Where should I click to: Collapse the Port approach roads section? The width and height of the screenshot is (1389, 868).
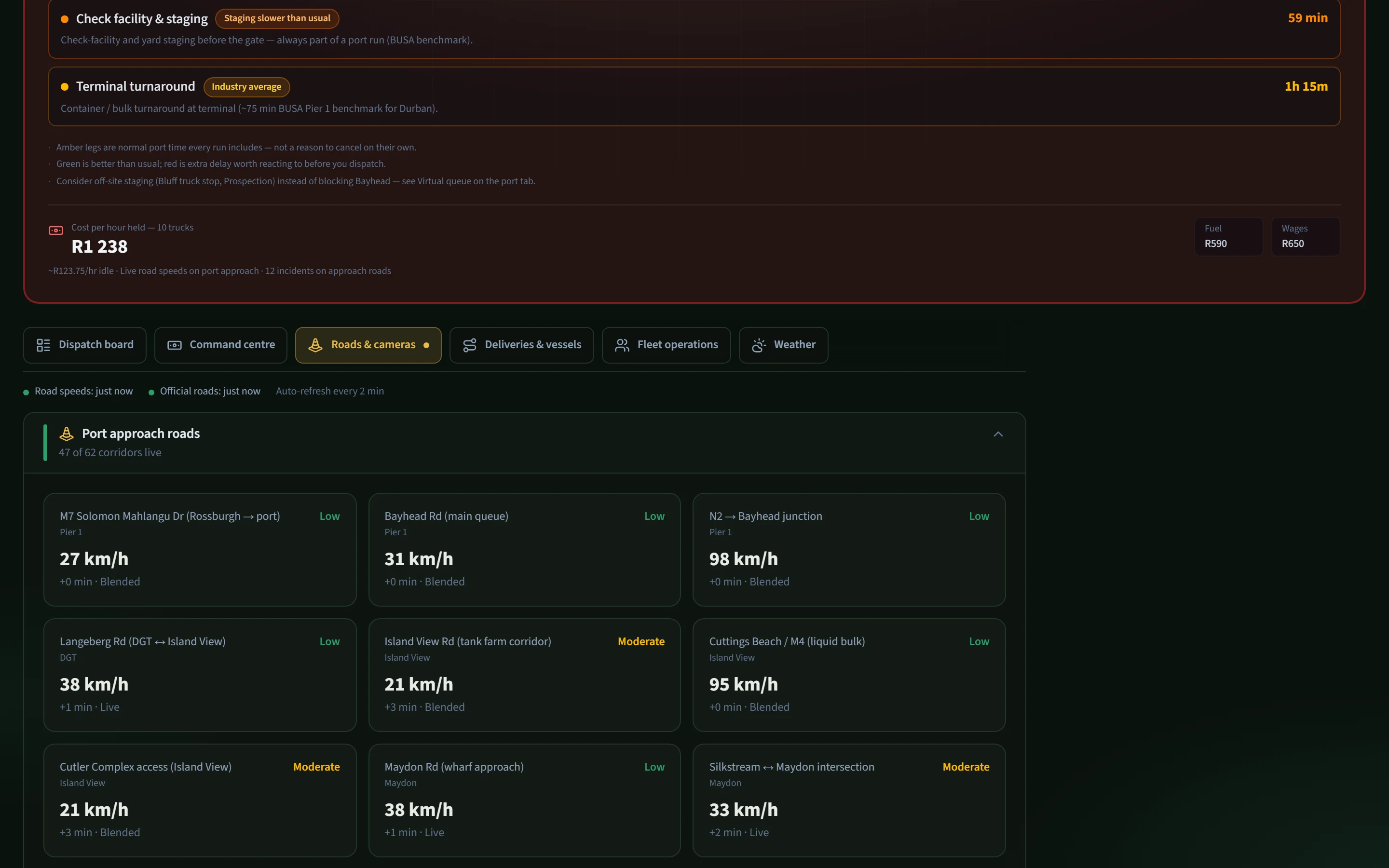[x=998, y=434]
